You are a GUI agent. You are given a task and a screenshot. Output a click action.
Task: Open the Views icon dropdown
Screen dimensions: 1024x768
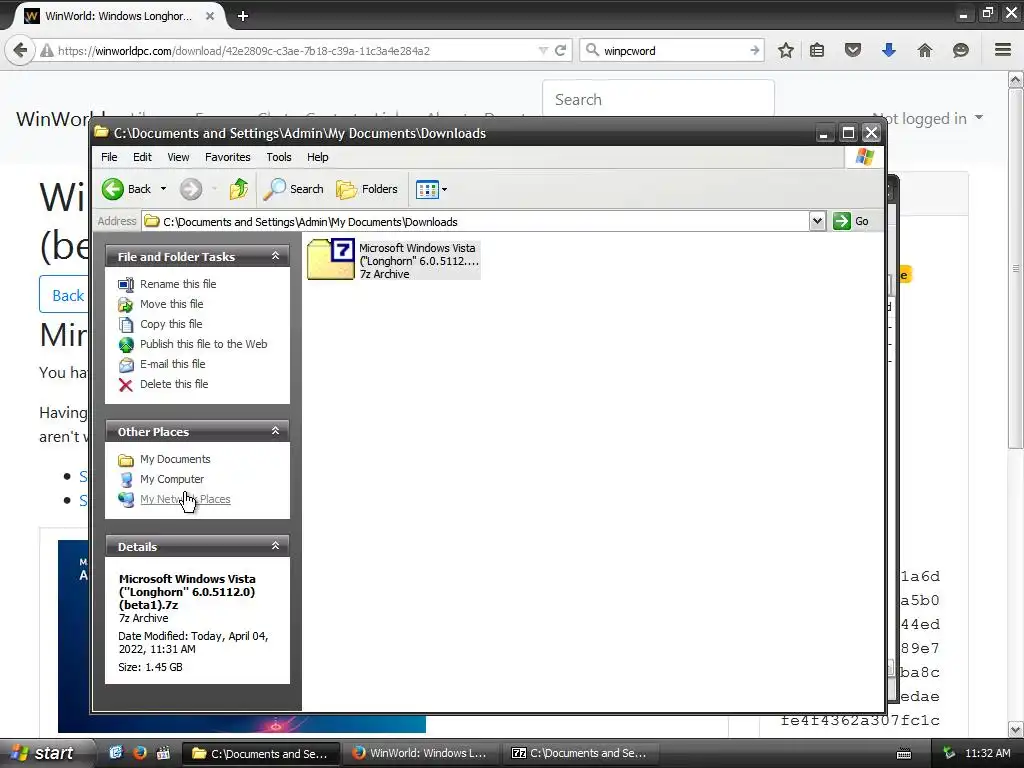pos(432,190)
